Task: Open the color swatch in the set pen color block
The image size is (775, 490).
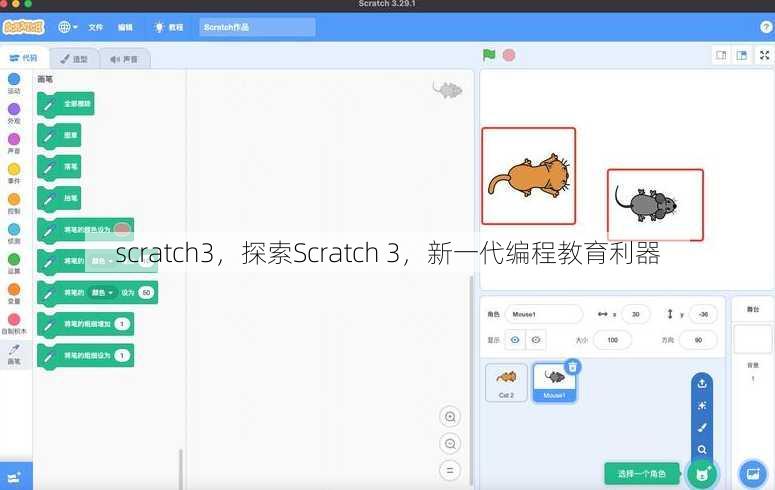Action: tap(122, 229)
